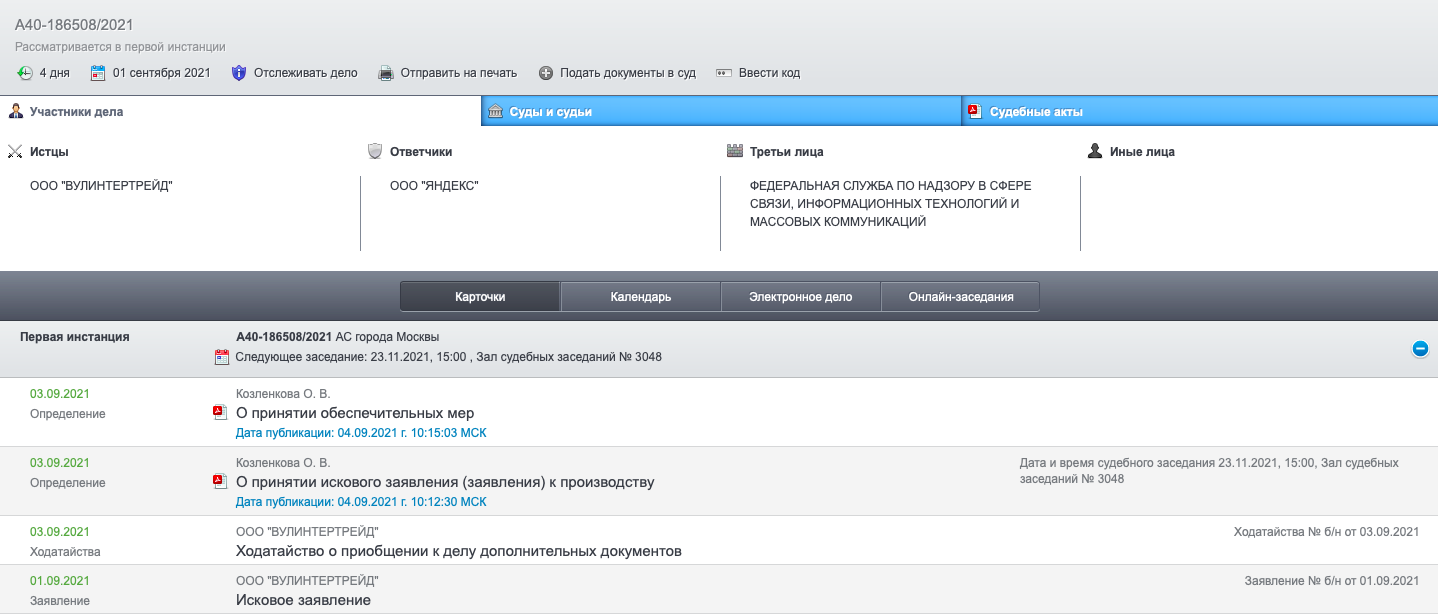Image resolution: width=1438 pixels, height=616 pixels.
Task: Open PDF icon for О принятии обеспечительных мер
Action: tap(220, 413)
